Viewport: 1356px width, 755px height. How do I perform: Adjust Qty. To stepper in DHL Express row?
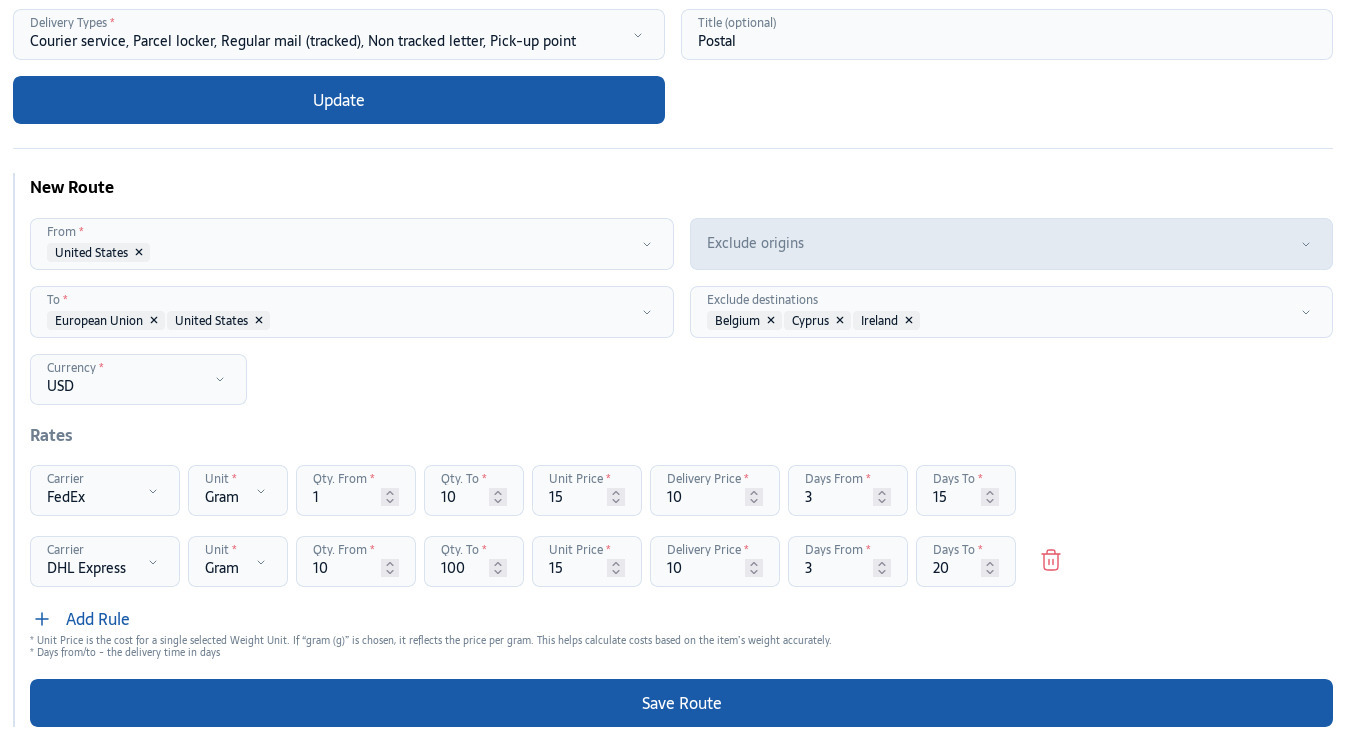pos(498,568)
